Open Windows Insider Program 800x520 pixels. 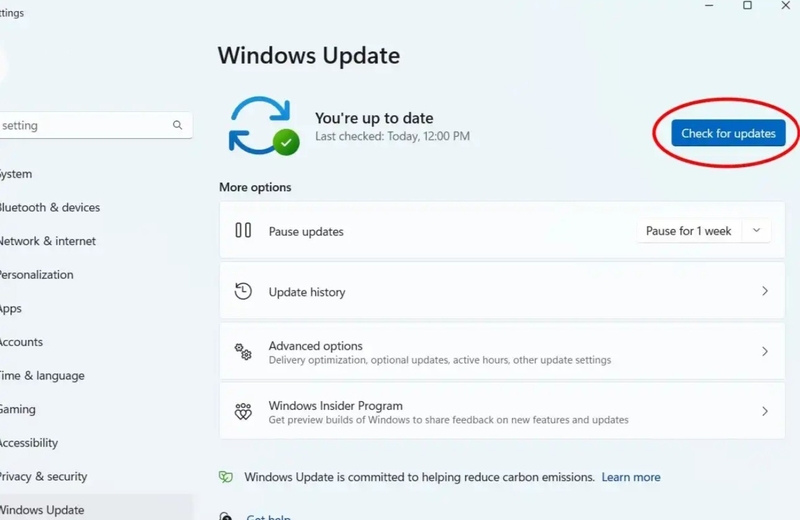click(502, 411)
